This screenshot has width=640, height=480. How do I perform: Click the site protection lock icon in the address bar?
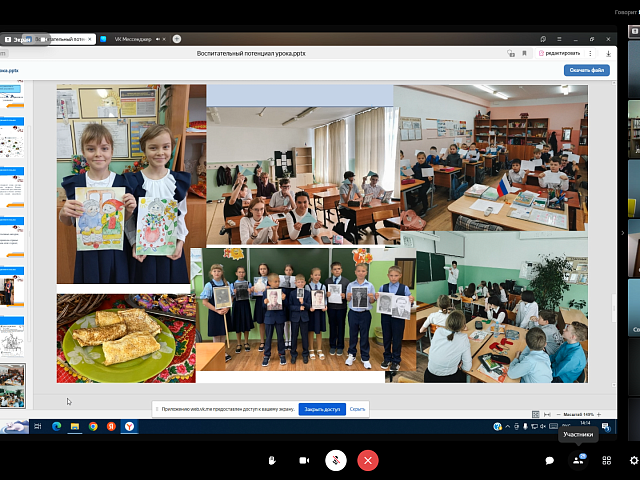point(511,53)
